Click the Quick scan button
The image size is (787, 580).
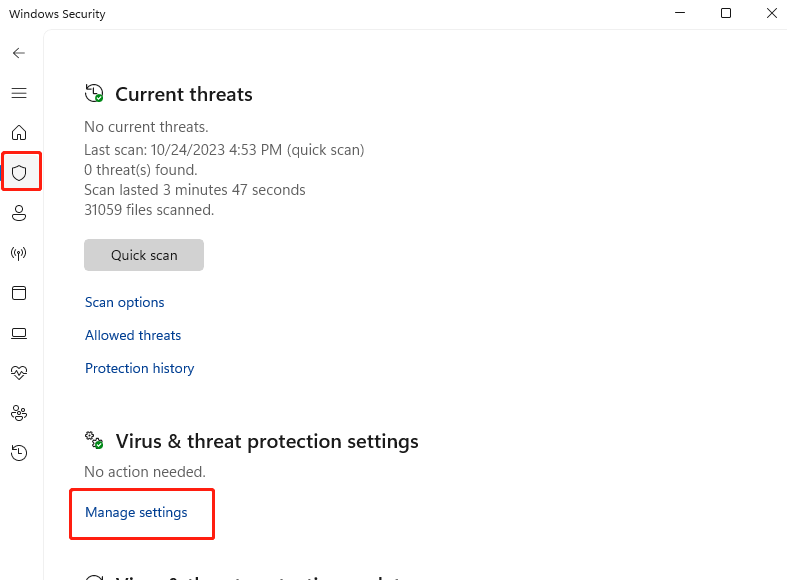click(x=144, y=255)
